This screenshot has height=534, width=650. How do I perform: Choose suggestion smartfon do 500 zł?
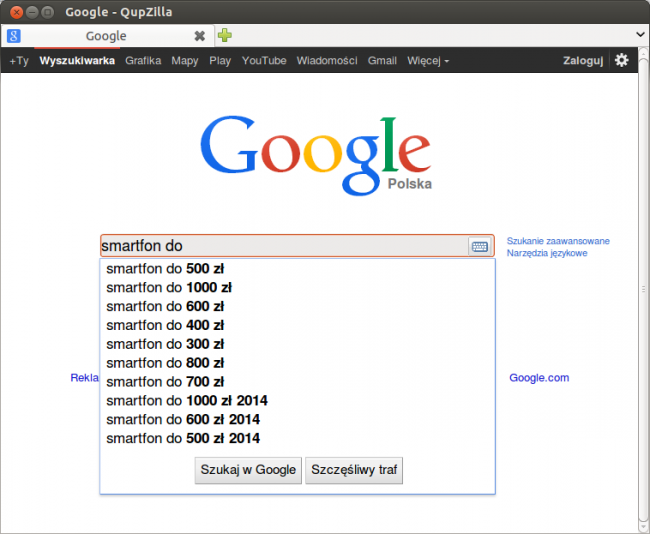pos(298,269)
